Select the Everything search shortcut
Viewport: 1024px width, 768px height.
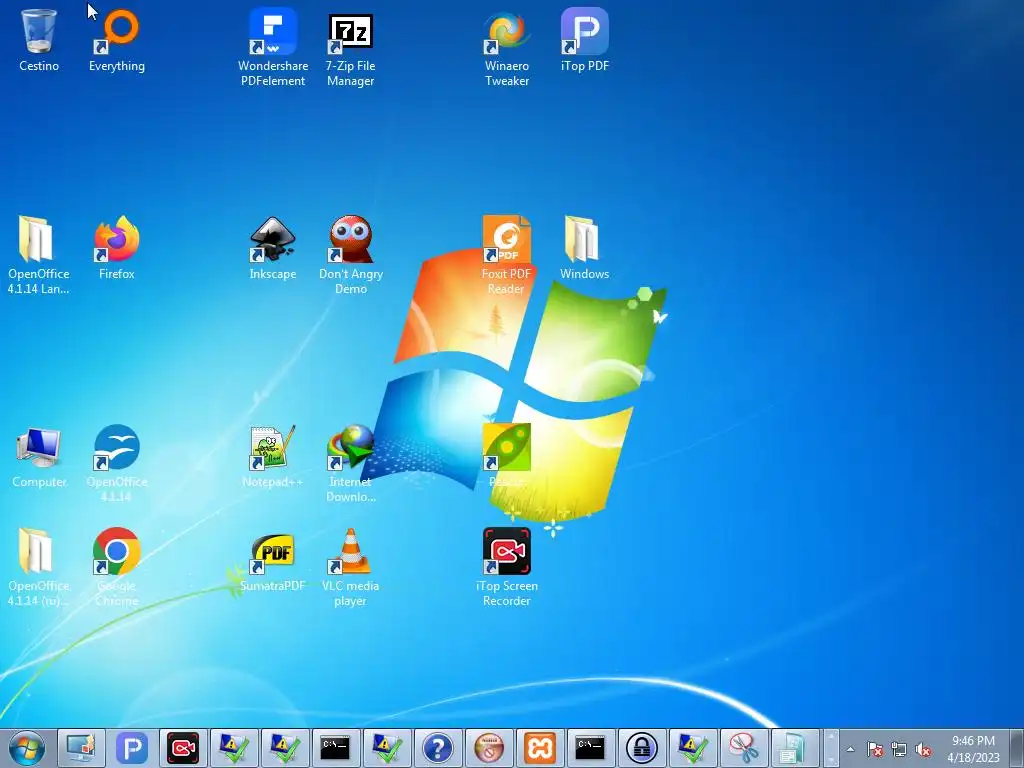117,40
